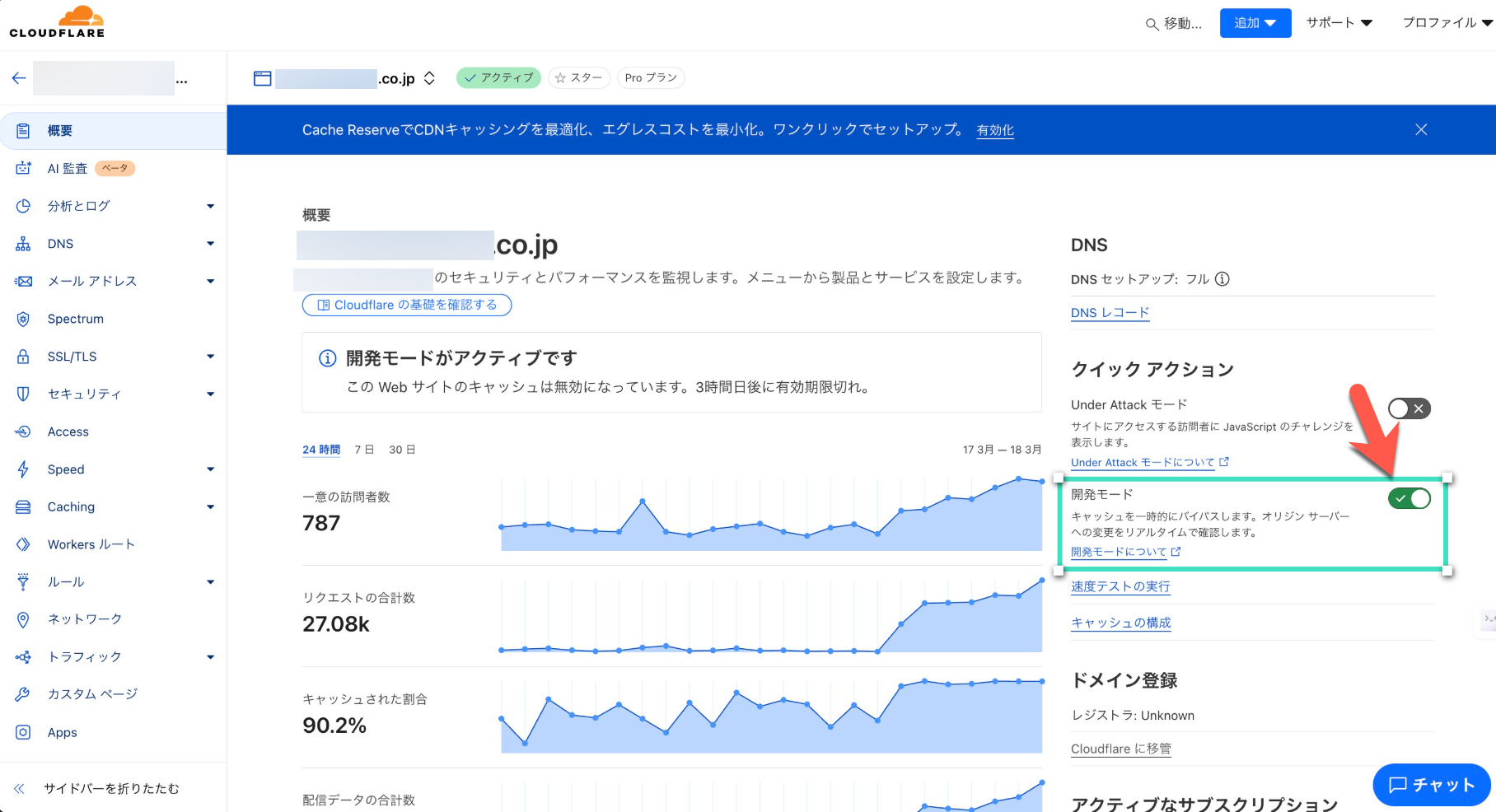Click the back arrow in the sidebar
The height and width of the screenshot is (812, 1496).
tap(19, 78)
